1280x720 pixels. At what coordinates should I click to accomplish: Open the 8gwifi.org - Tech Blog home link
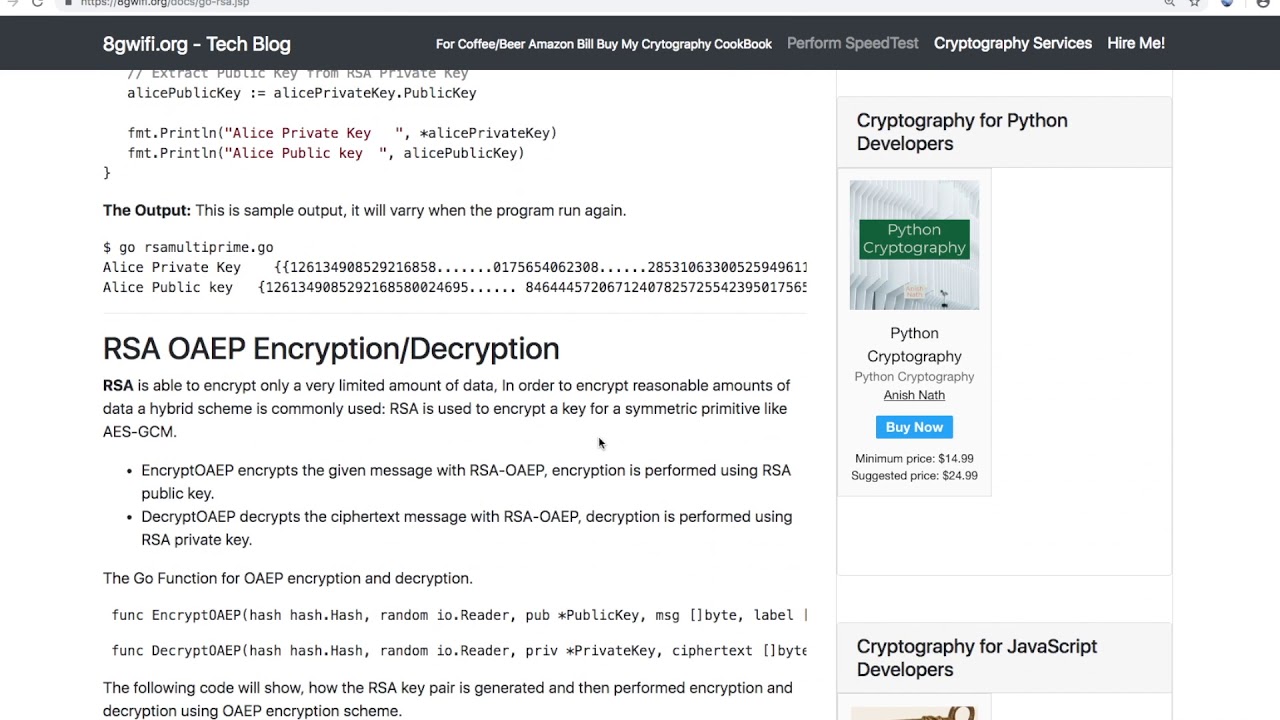click(197, 44)
